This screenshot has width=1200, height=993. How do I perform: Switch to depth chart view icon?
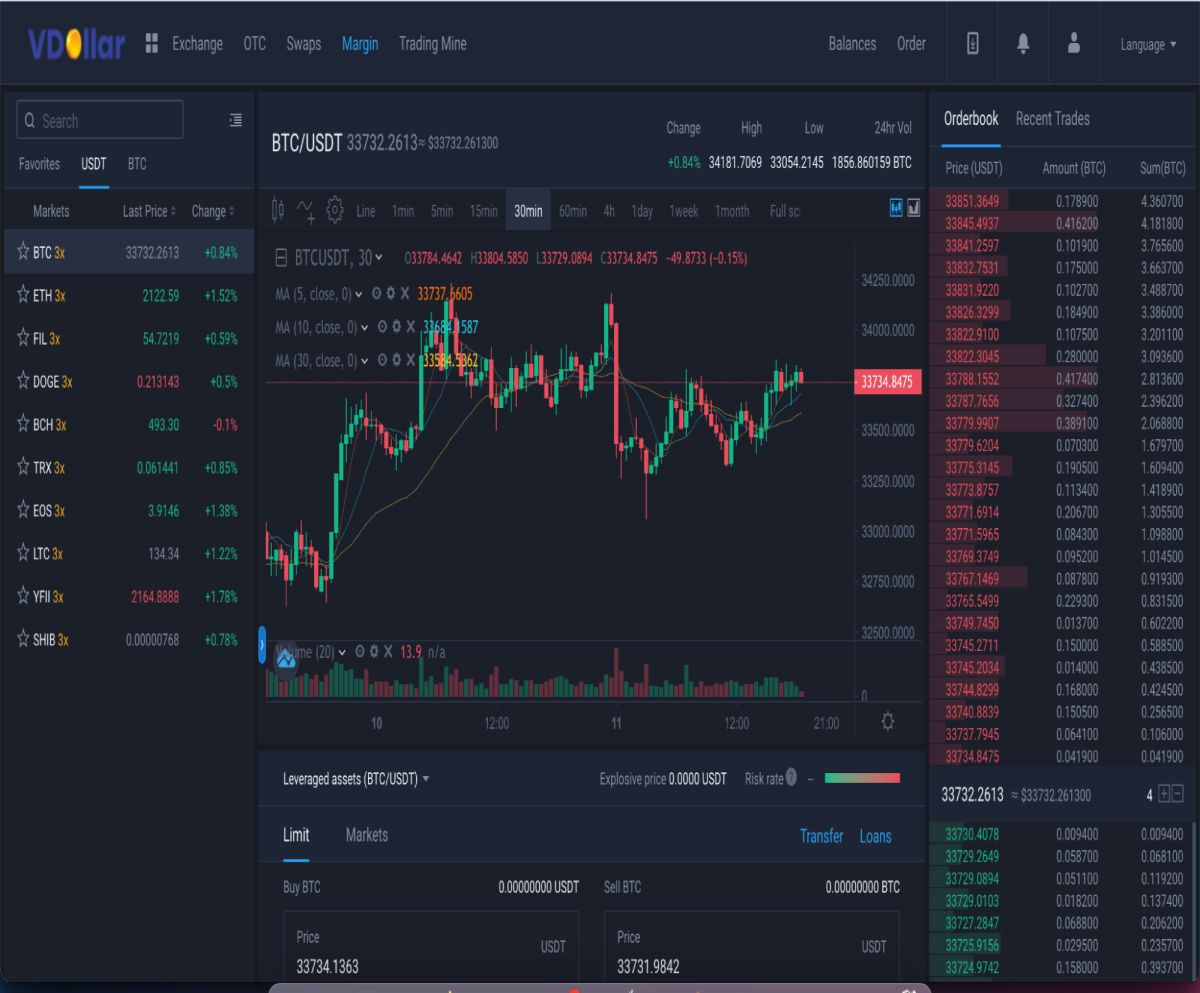(x=913, y=207)
